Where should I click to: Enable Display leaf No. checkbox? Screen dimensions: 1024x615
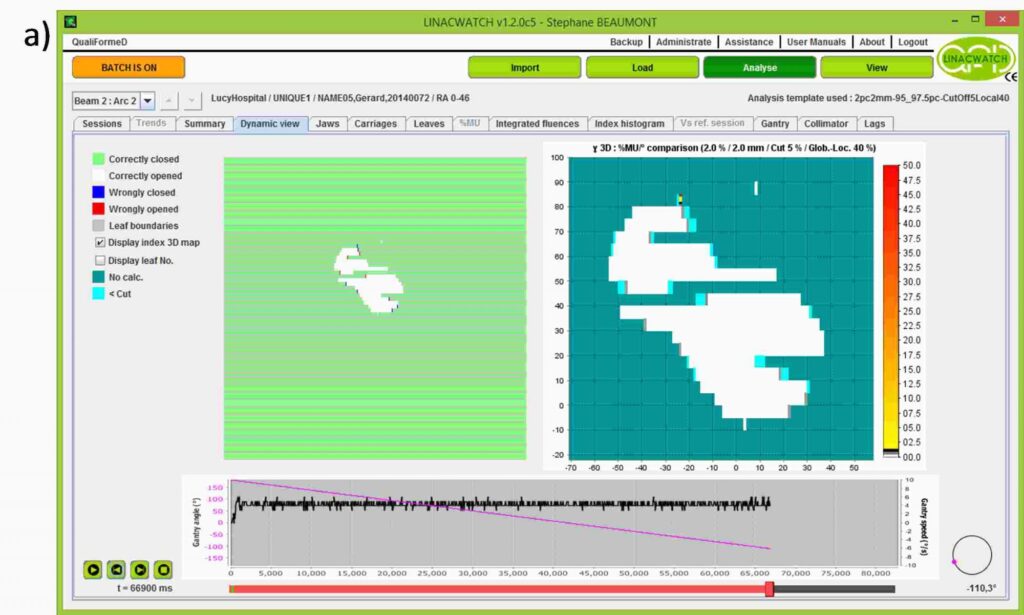pos(100,260)
